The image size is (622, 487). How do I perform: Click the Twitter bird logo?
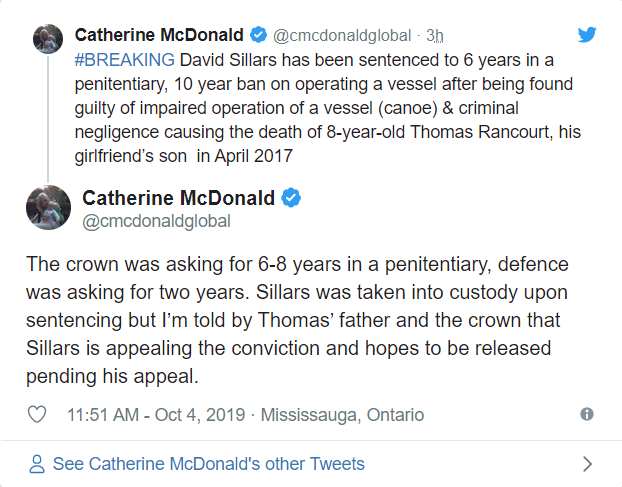click(x=587, y=36)
